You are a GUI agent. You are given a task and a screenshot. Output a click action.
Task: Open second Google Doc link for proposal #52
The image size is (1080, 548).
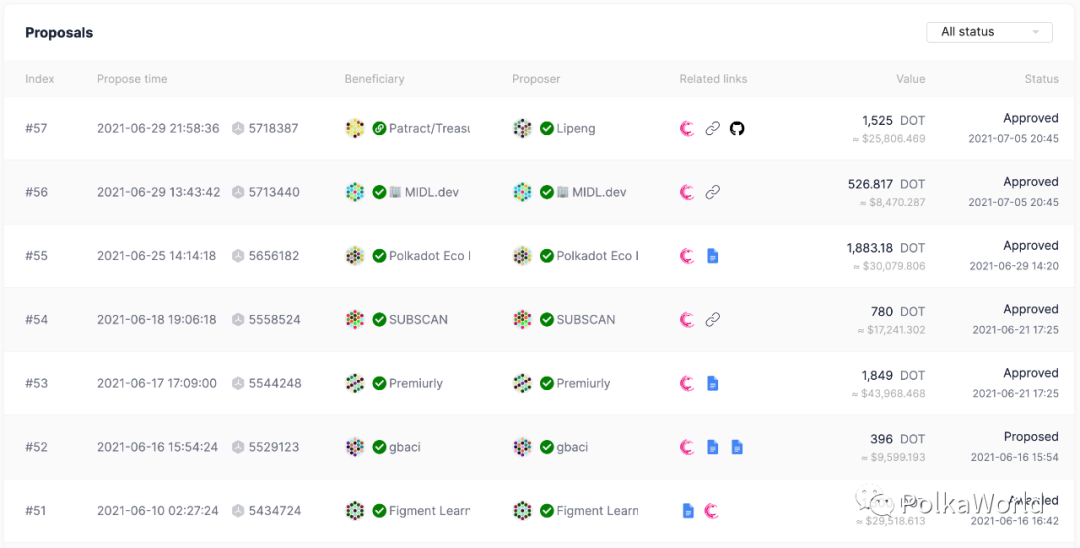coord(737,447)
